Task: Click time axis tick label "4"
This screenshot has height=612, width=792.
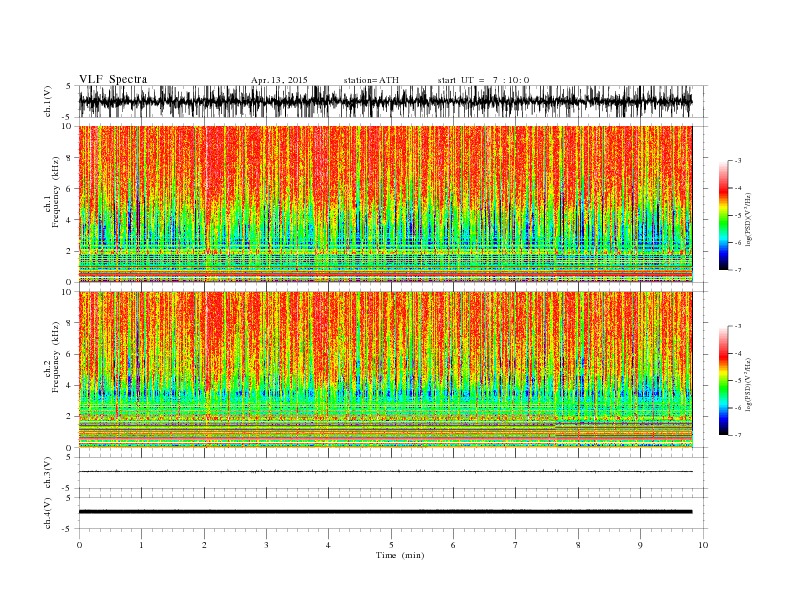Action: (x=329, y=545)
